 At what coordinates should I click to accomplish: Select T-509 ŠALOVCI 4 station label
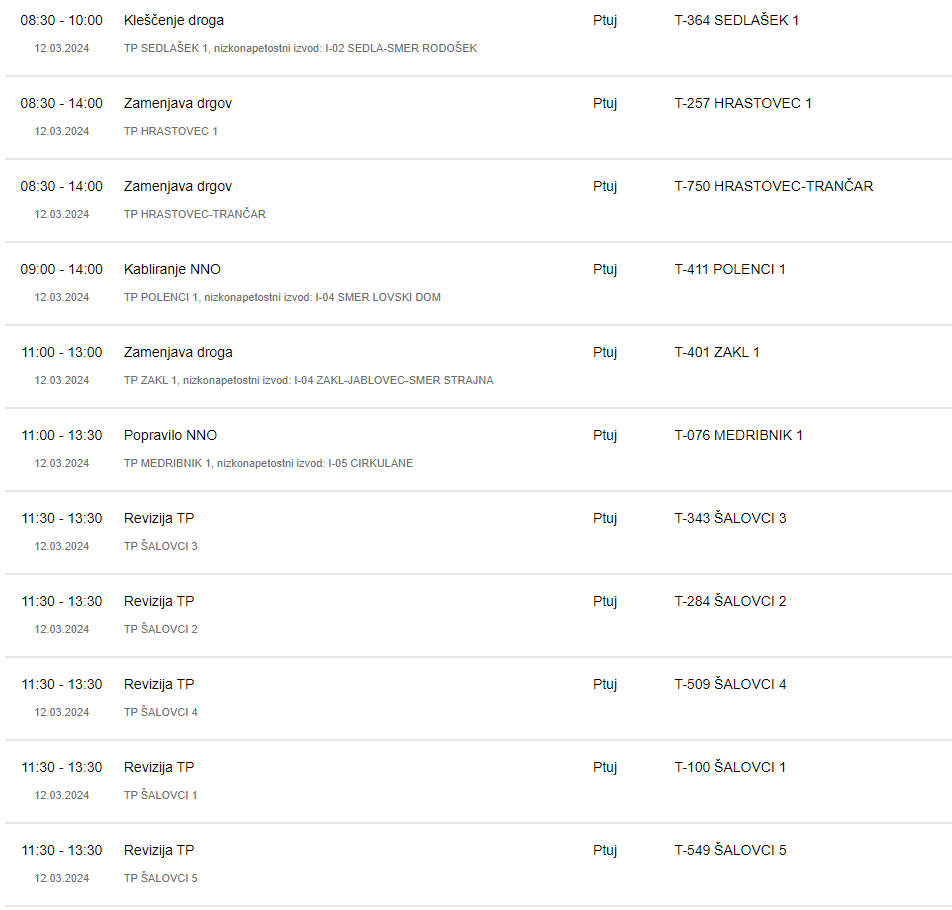[730, 684]
